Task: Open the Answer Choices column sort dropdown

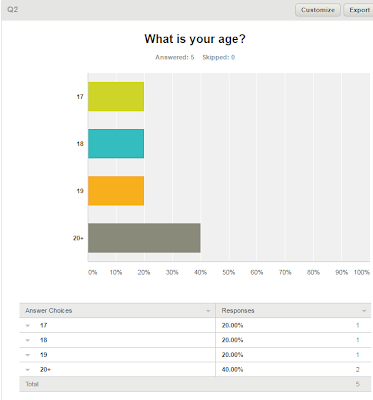Action: tap(208, 311)
